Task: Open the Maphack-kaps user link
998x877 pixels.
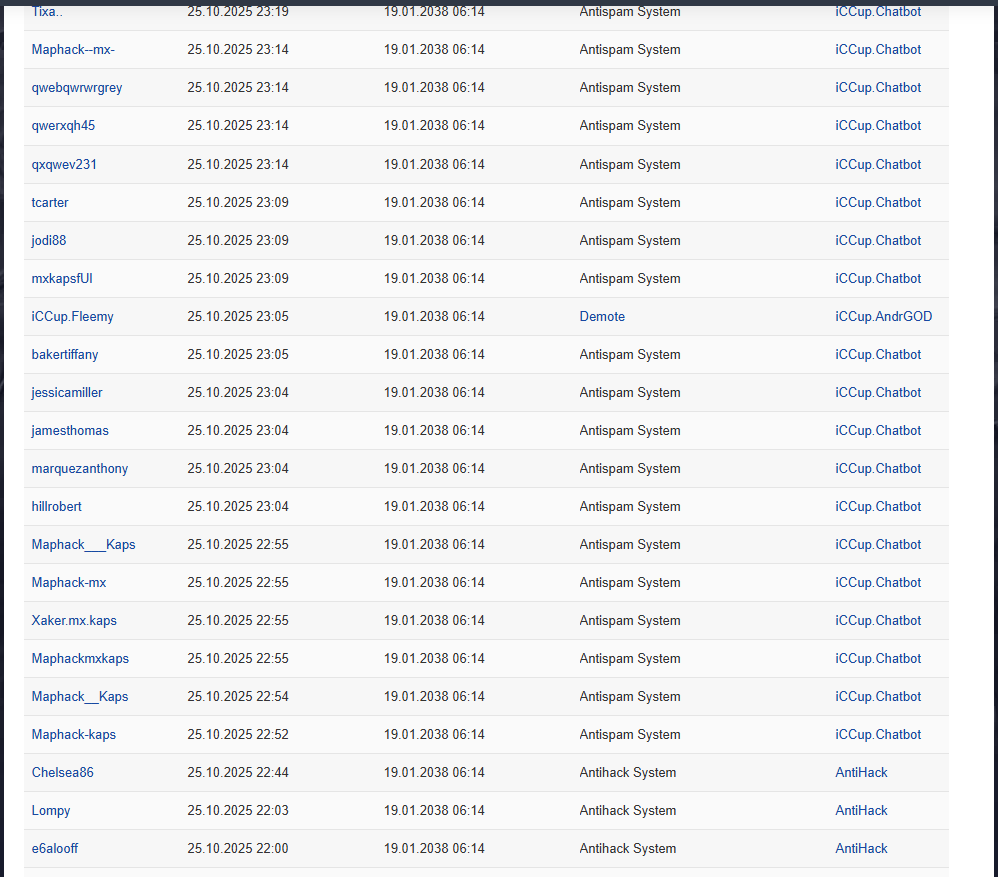Action: 74,735
